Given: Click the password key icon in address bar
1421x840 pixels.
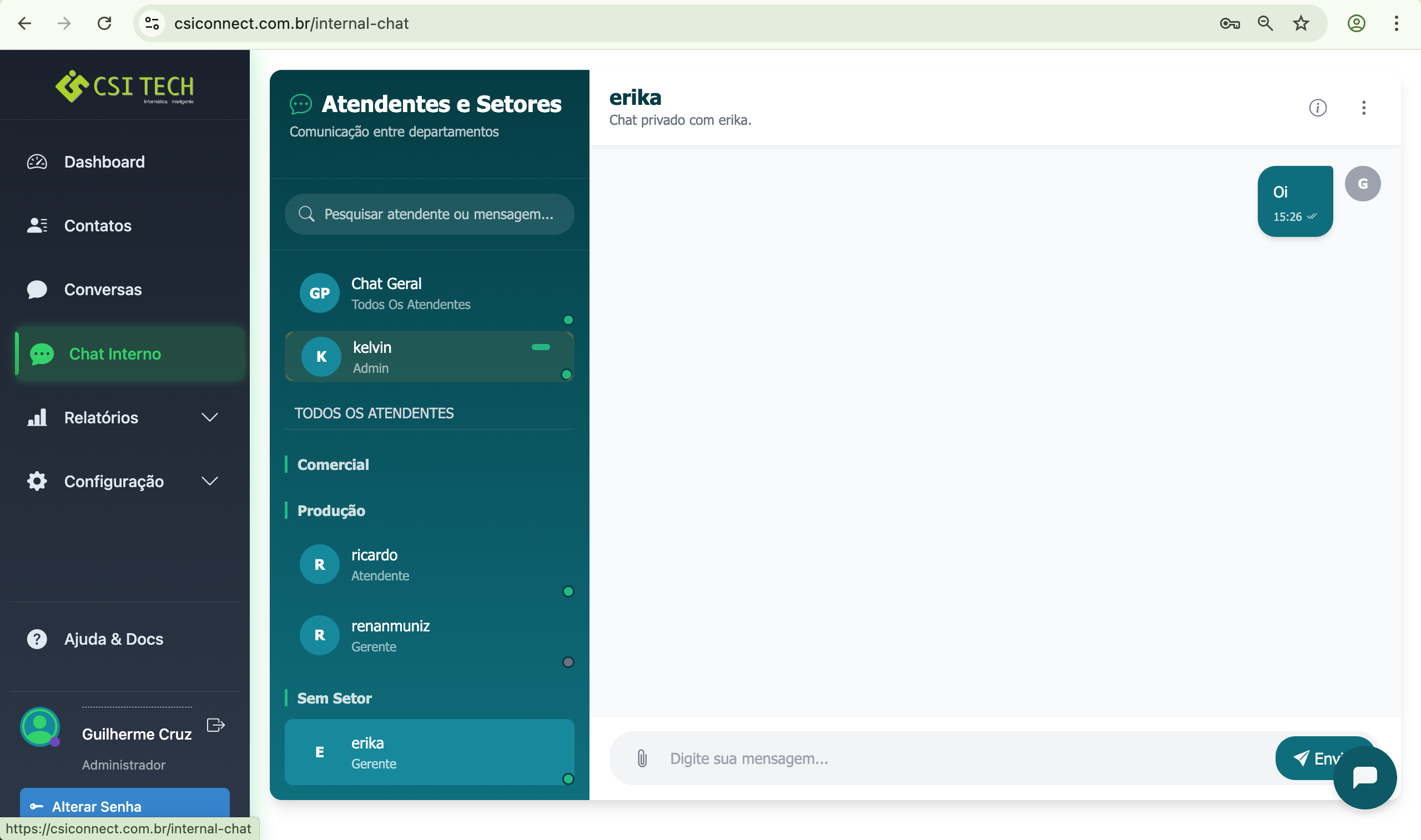Looking at the screenshot, I should pyautogui.click(x=1229, y=23).
